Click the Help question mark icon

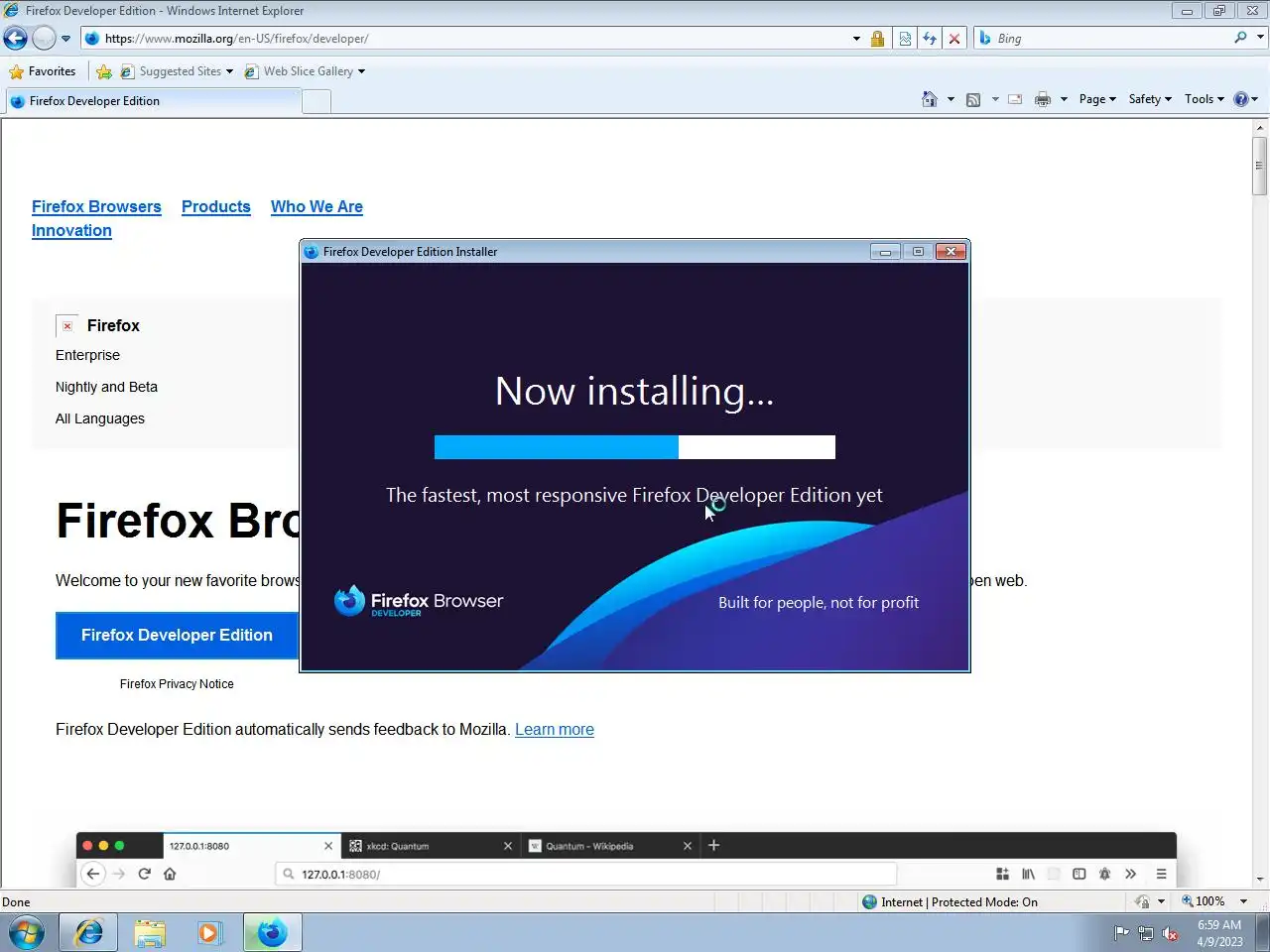click(x=1240, y=99)
